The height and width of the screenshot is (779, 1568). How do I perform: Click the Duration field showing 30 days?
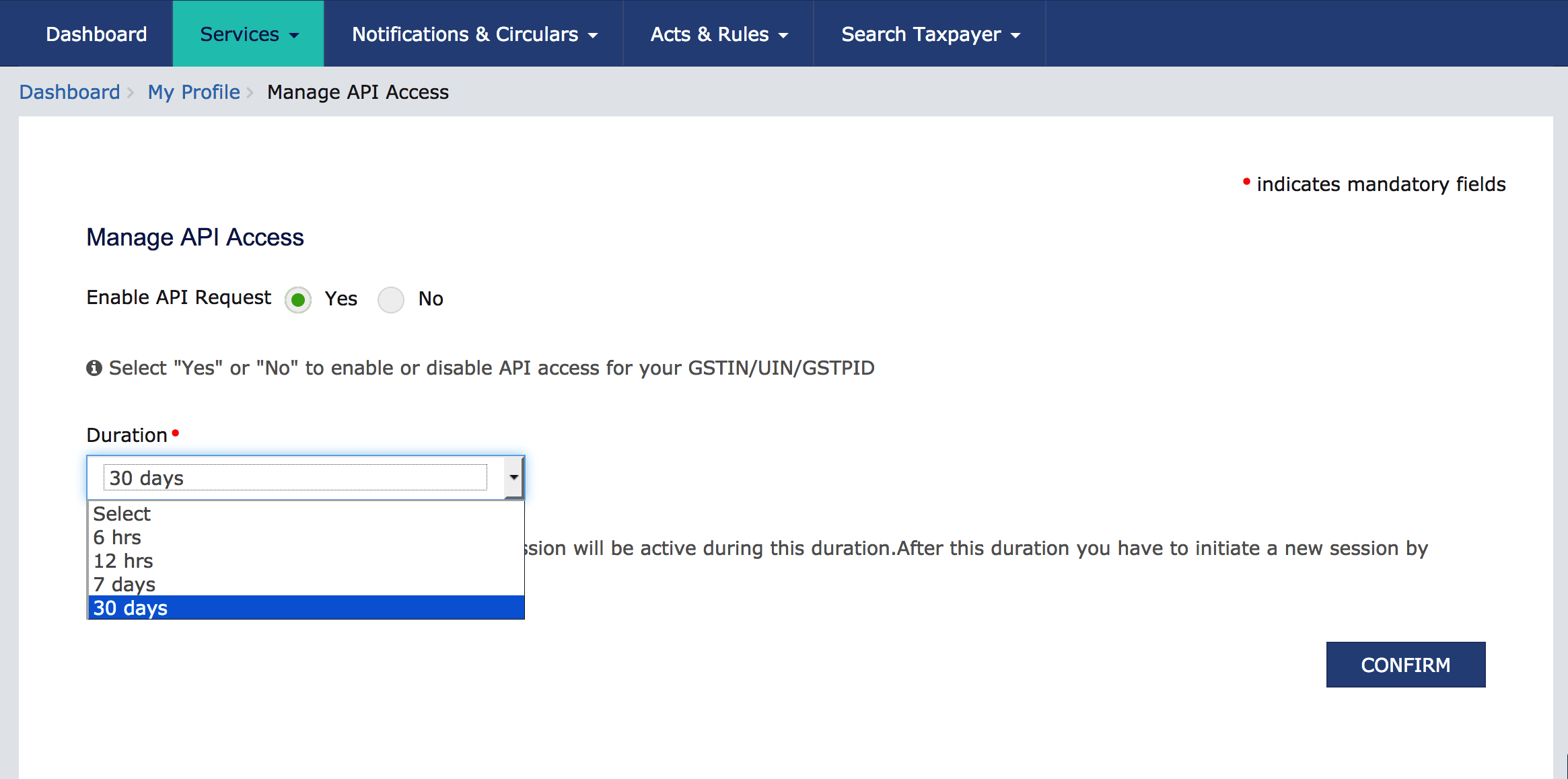[295, 478]
